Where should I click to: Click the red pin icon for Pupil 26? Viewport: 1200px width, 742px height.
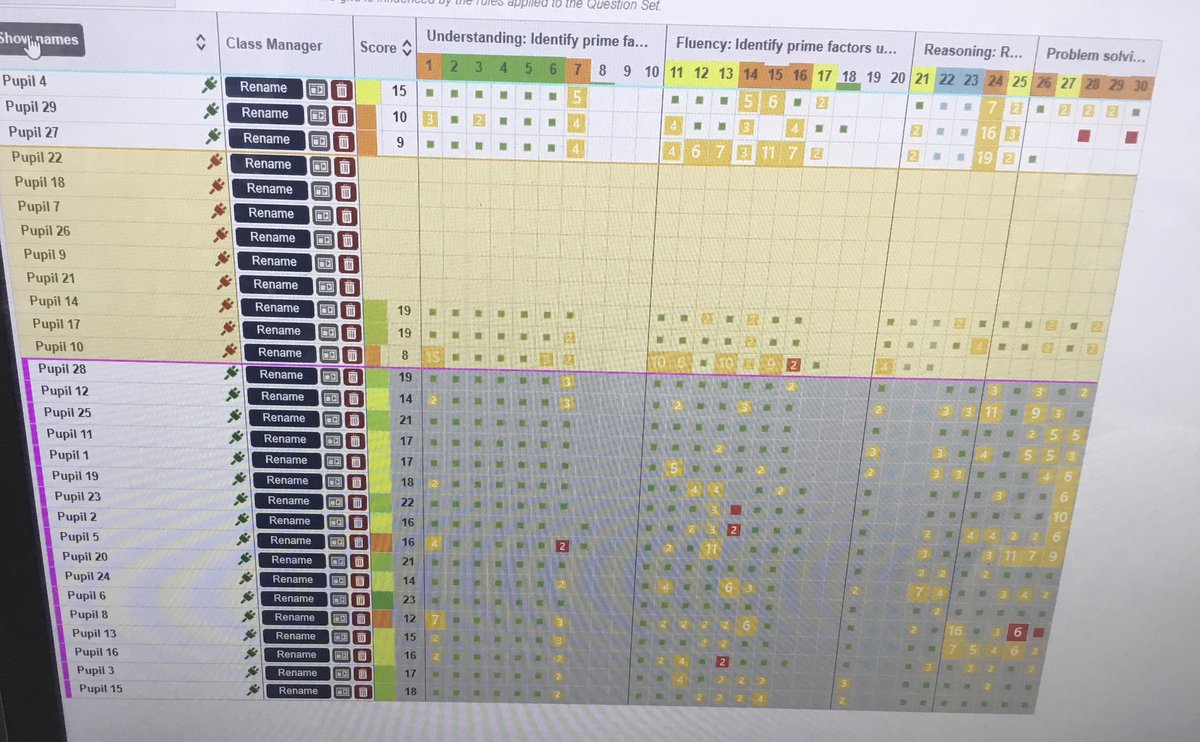pyautogui.click(x=221, y=236)
